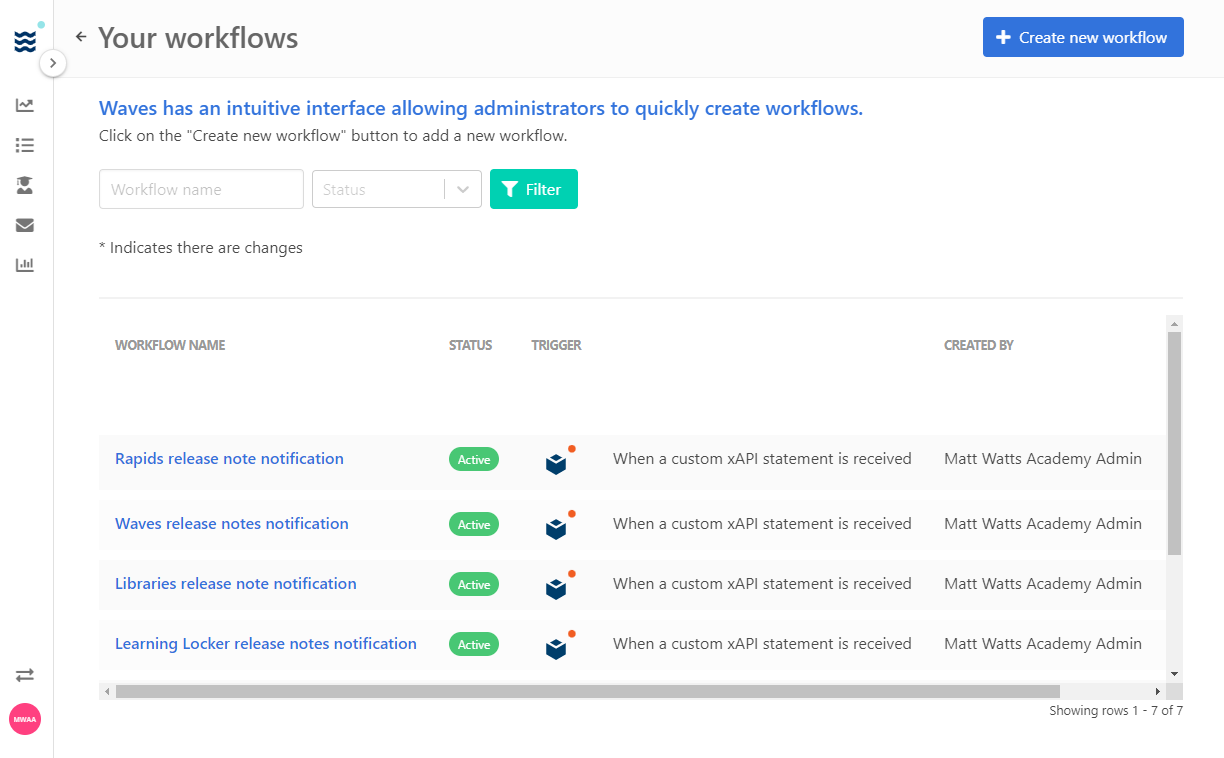
Task: Open the envelope messages sidebar icon
Action: (x=25, y=225)
